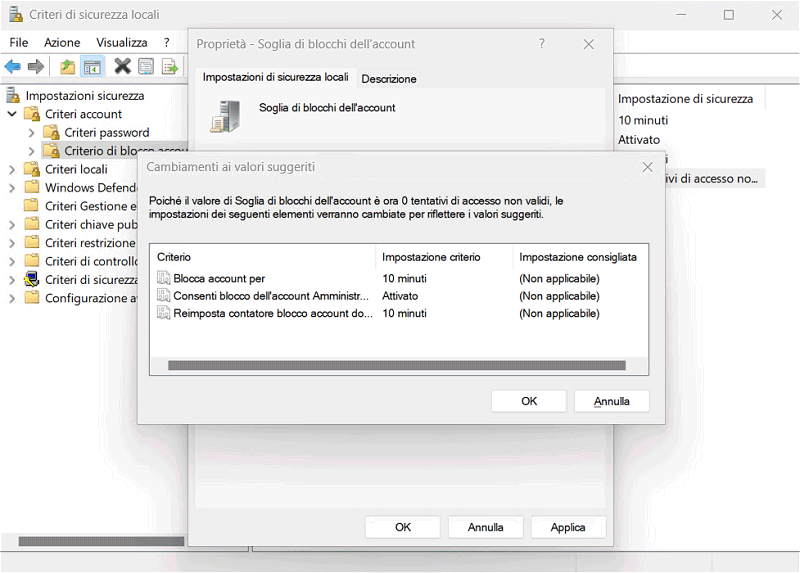Click the Impostazione criterio column header

pyautogui.click(x=444, y=257)
